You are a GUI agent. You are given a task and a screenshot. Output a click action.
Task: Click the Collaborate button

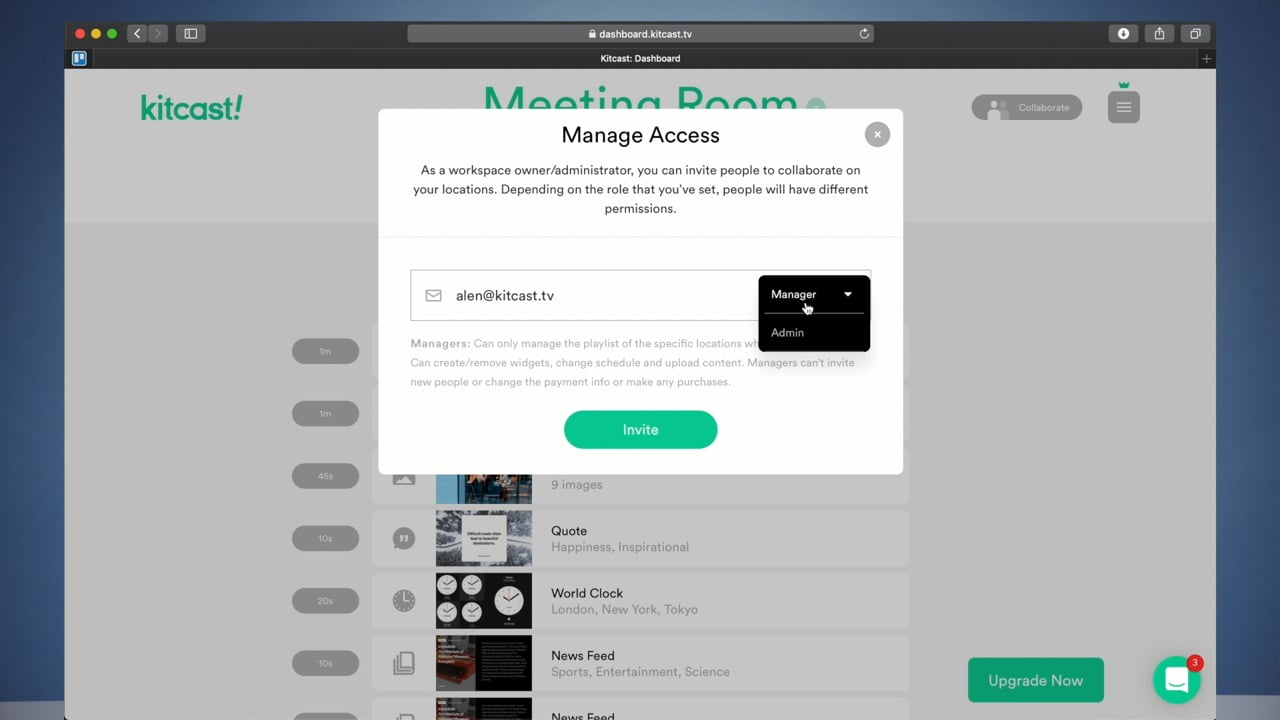(x=1027, y=107)
